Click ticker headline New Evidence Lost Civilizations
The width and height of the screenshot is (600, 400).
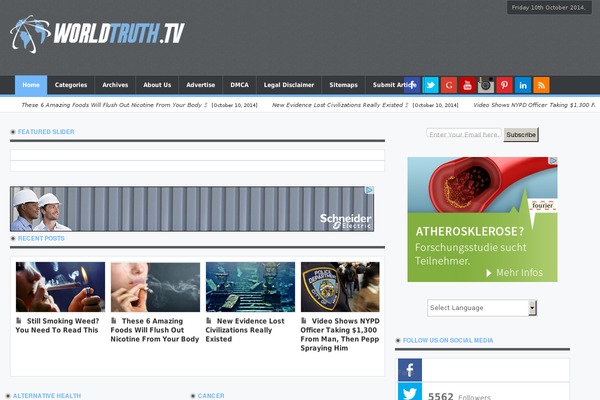tap(338, 105)
